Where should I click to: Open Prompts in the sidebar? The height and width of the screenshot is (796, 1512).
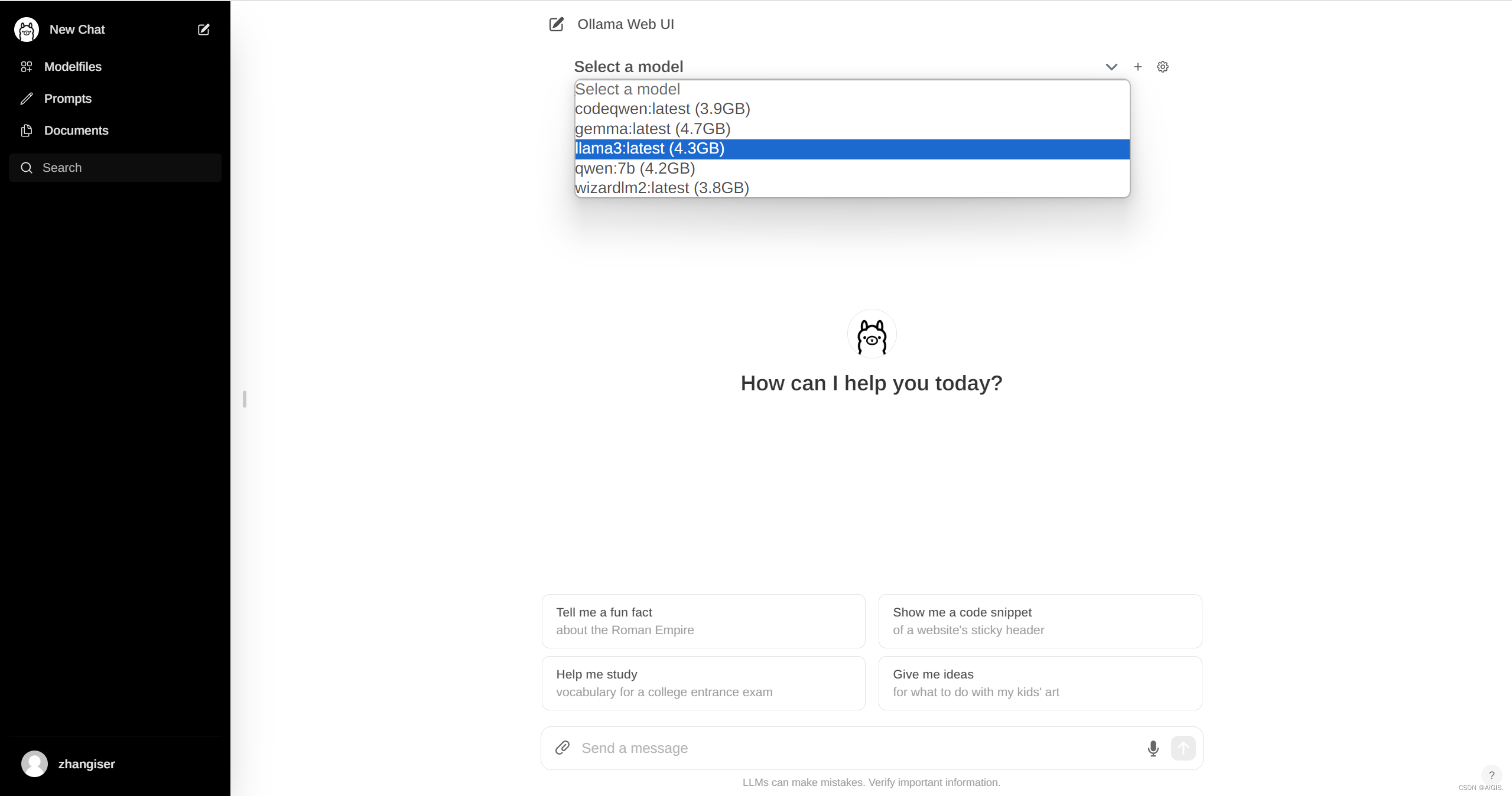point(67,99)
